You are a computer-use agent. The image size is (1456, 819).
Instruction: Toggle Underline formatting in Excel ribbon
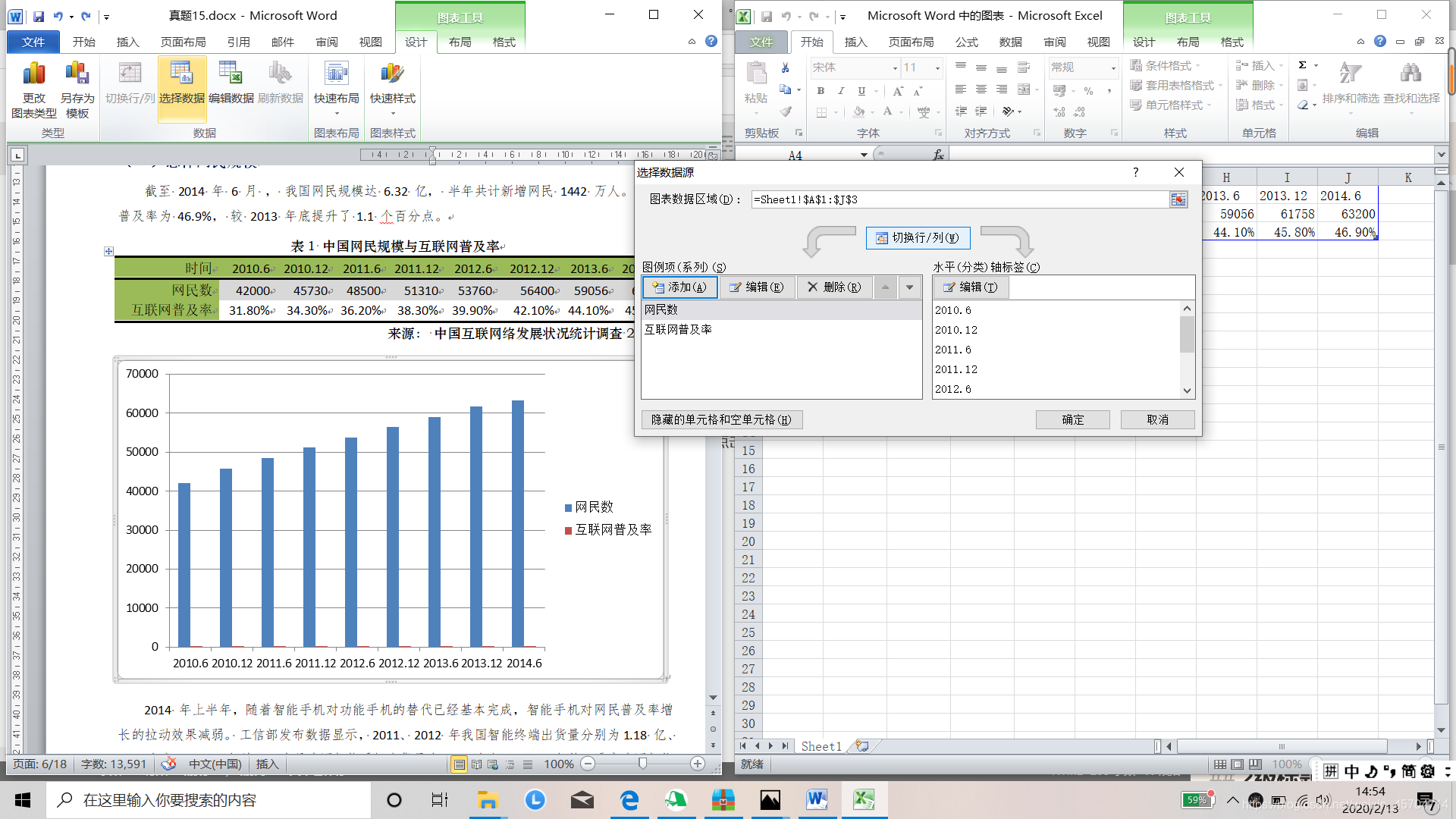coord(861,91)
